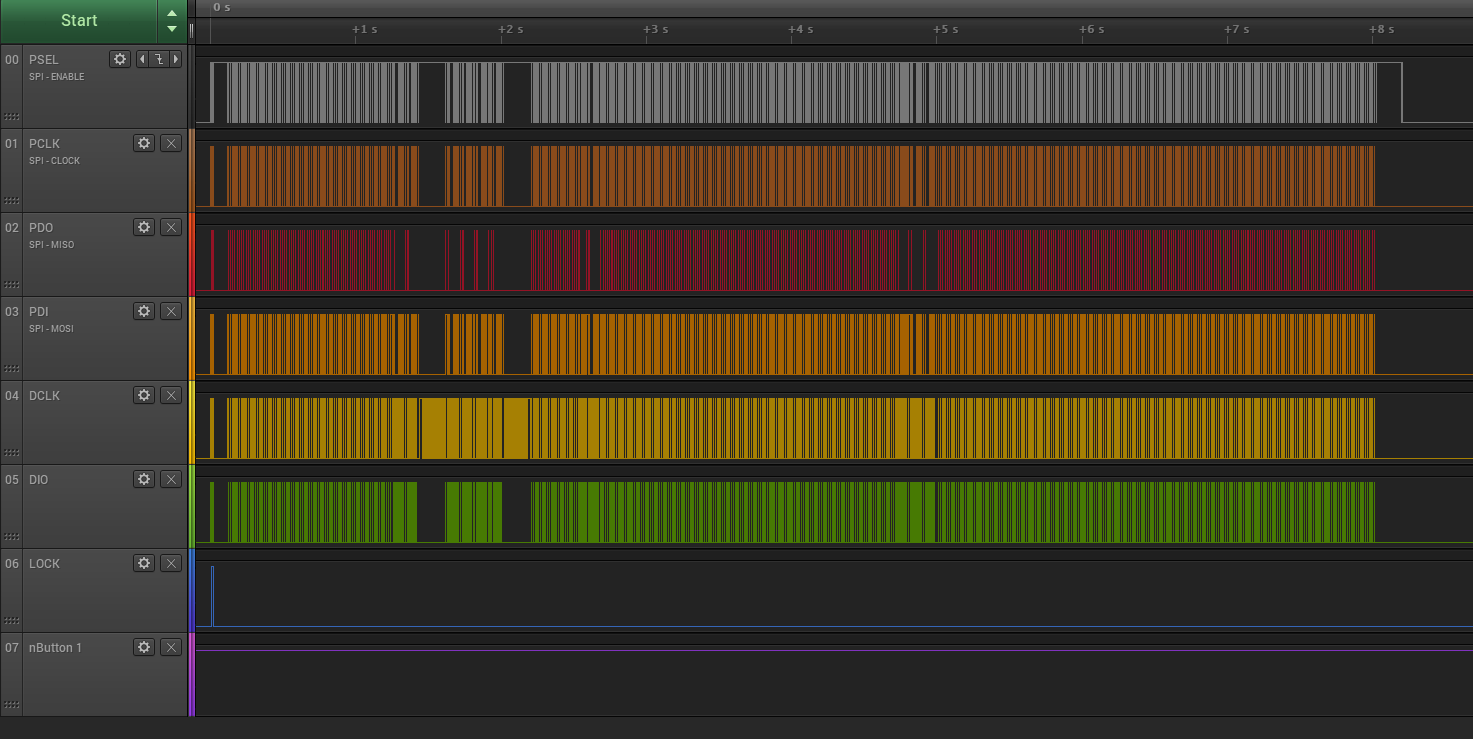Click the yellow DCLK color strip
The height and width of the screenshot is (739, 1473).
[191, 422]
